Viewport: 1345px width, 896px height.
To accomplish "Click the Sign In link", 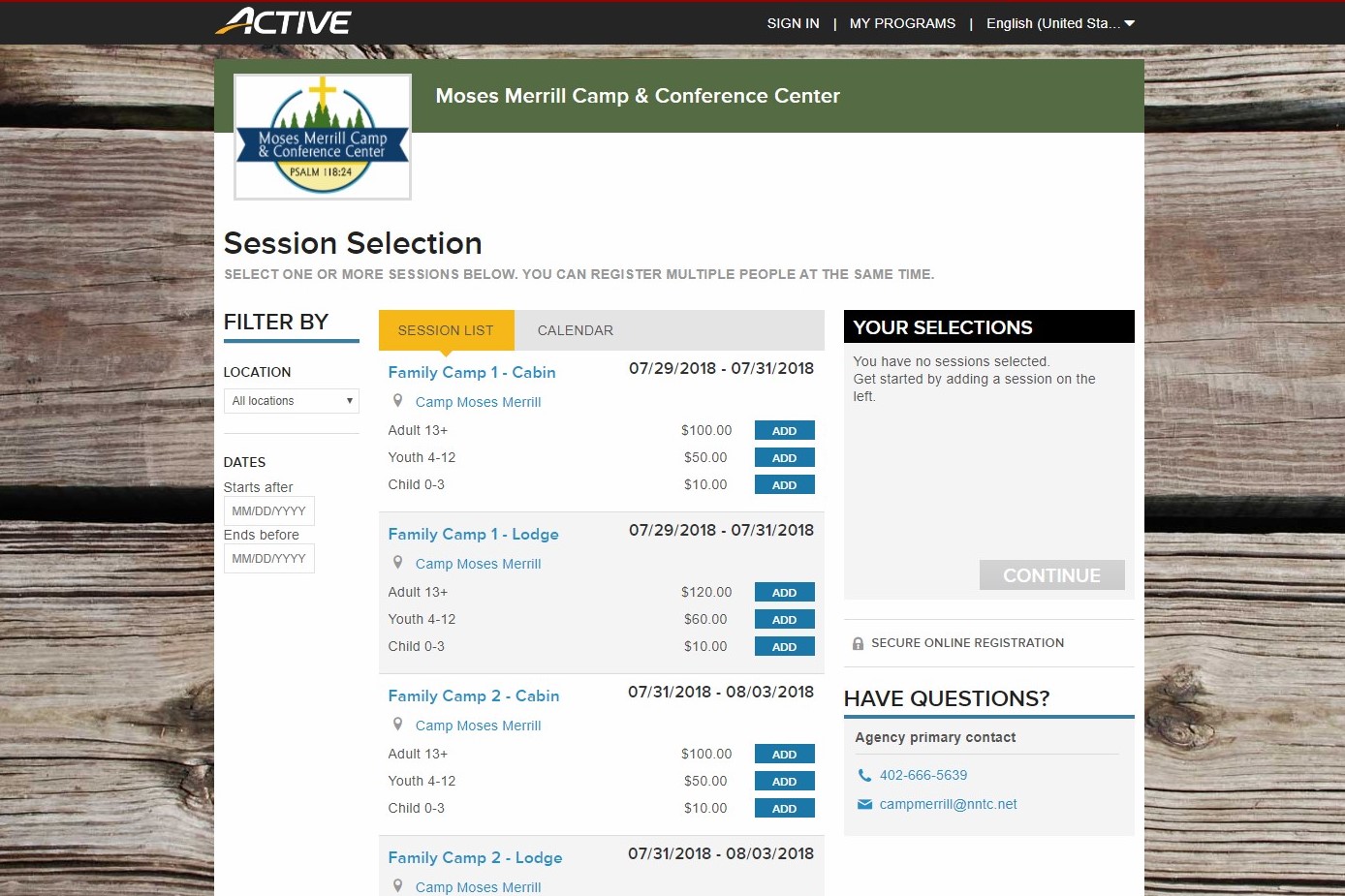I will tap(793, 23).
